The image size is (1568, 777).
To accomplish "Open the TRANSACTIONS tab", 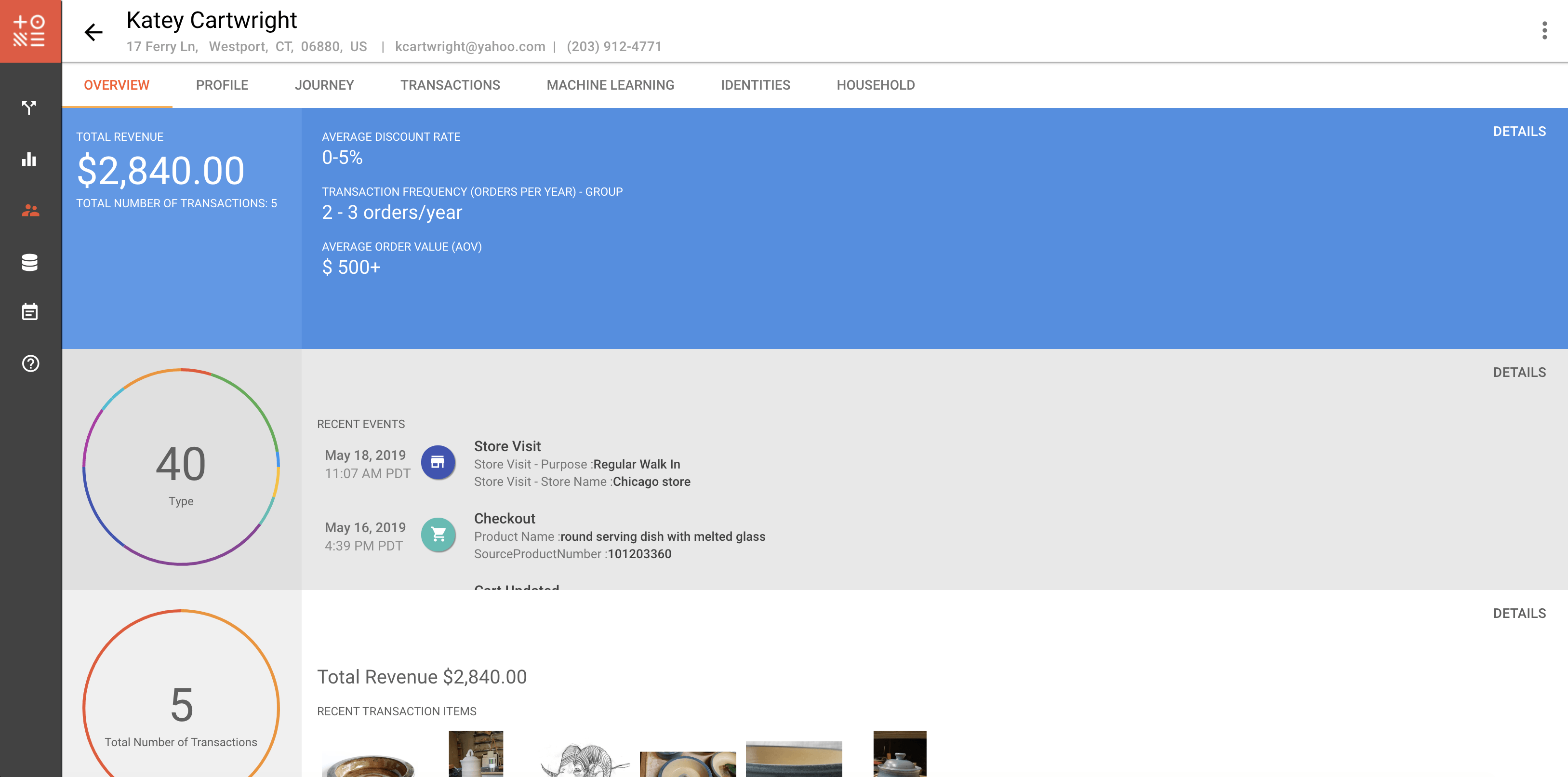I will point(450,85).
